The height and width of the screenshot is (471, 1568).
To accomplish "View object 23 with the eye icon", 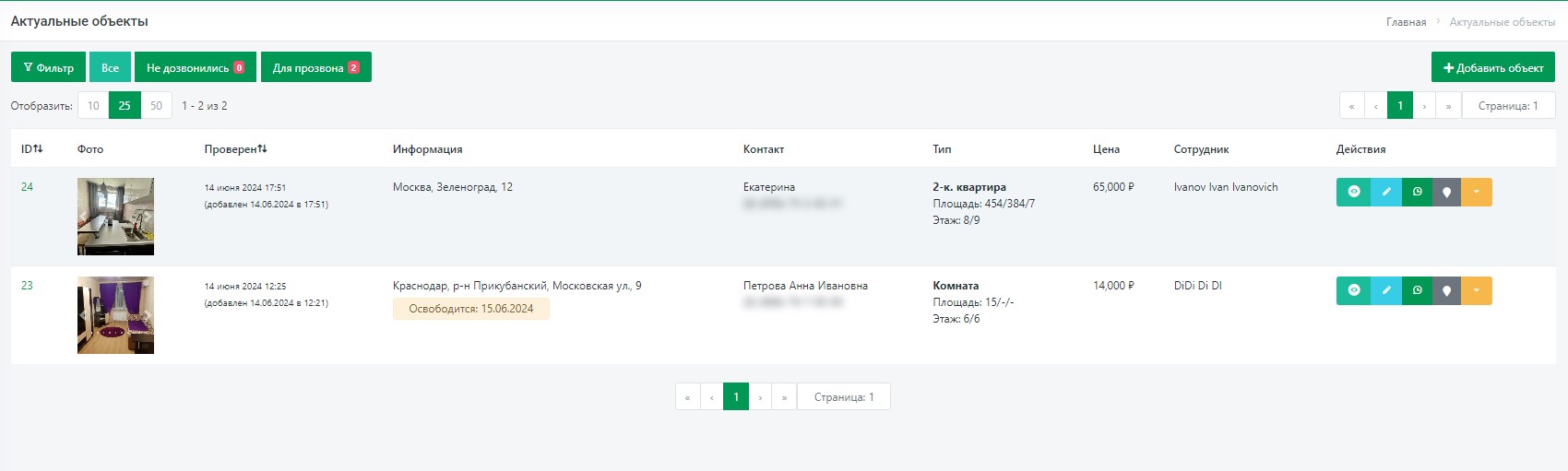I will (1353, 290).
